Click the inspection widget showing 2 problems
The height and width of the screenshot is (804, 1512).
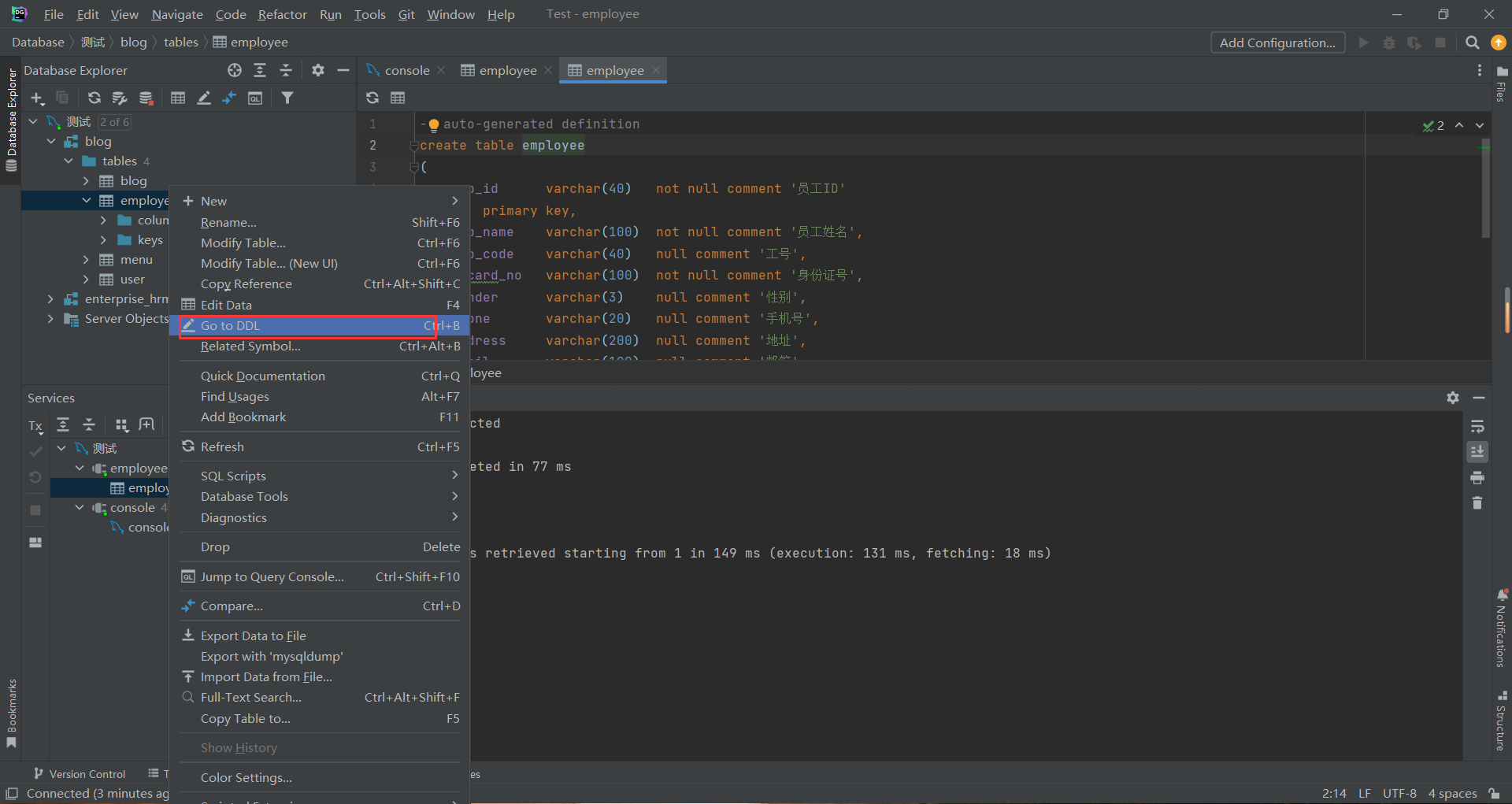pos(1434,125)
